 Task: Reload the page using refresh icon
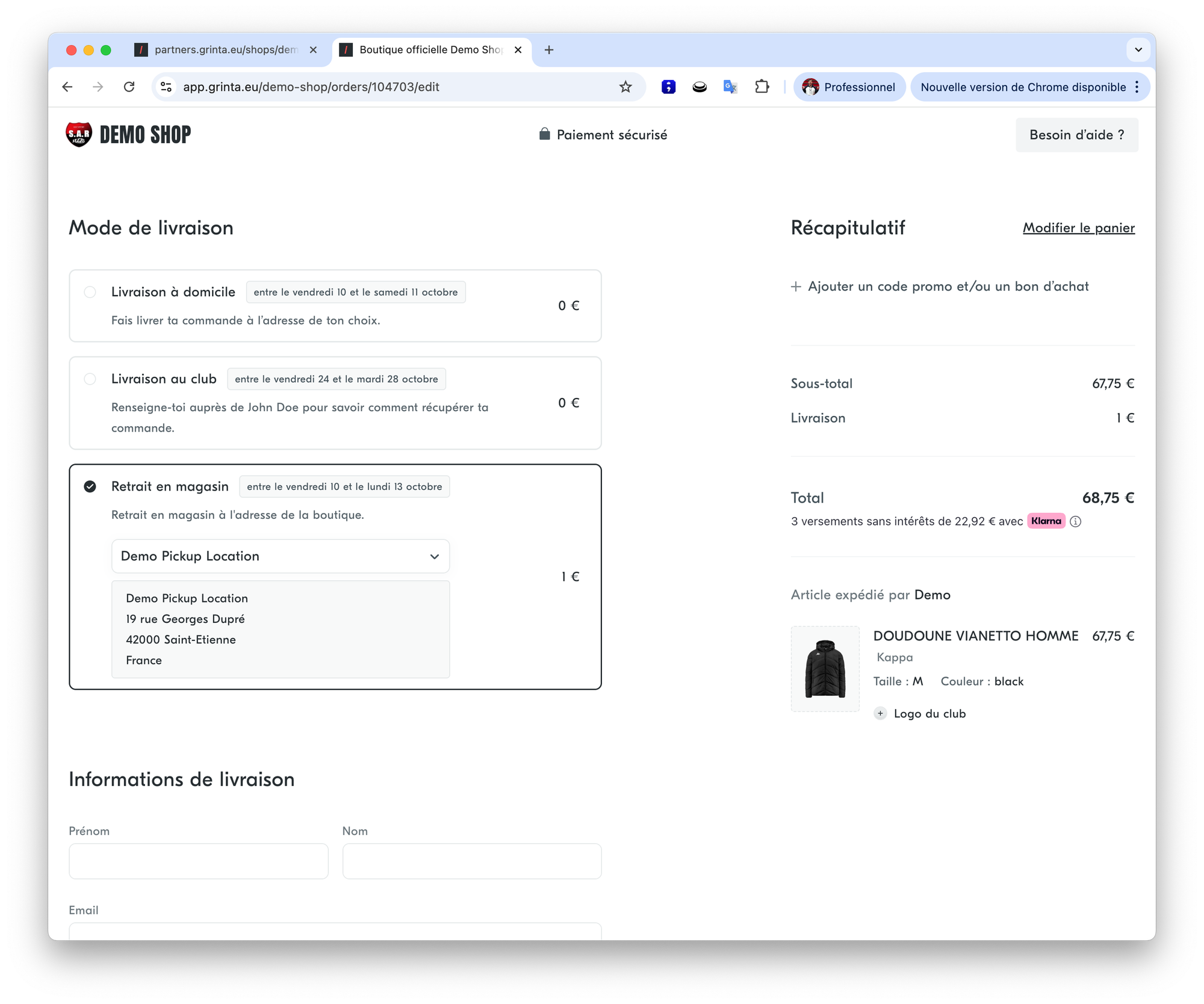coord(129,87)
